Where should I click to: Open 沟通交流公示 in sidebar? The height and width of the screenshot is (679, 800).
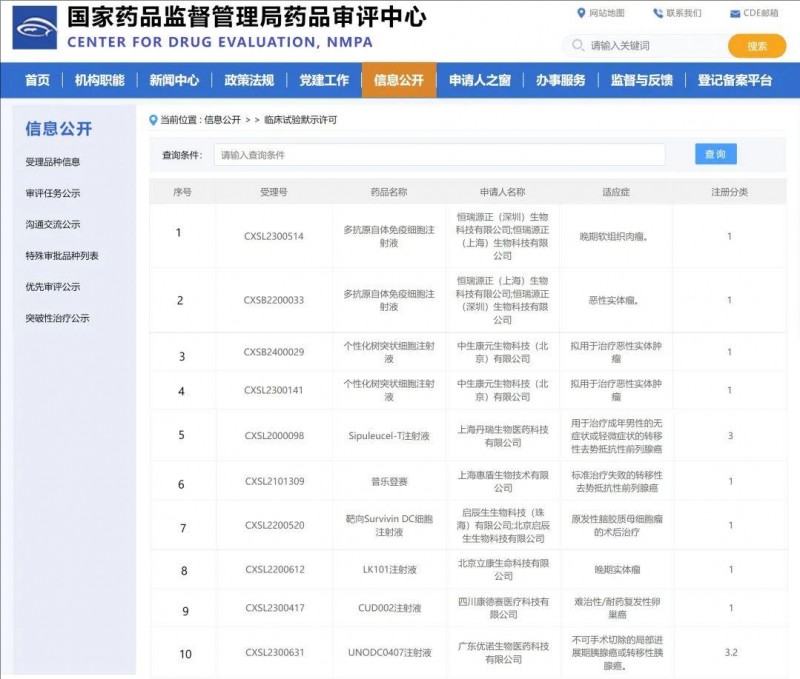[x=53, y=224]
